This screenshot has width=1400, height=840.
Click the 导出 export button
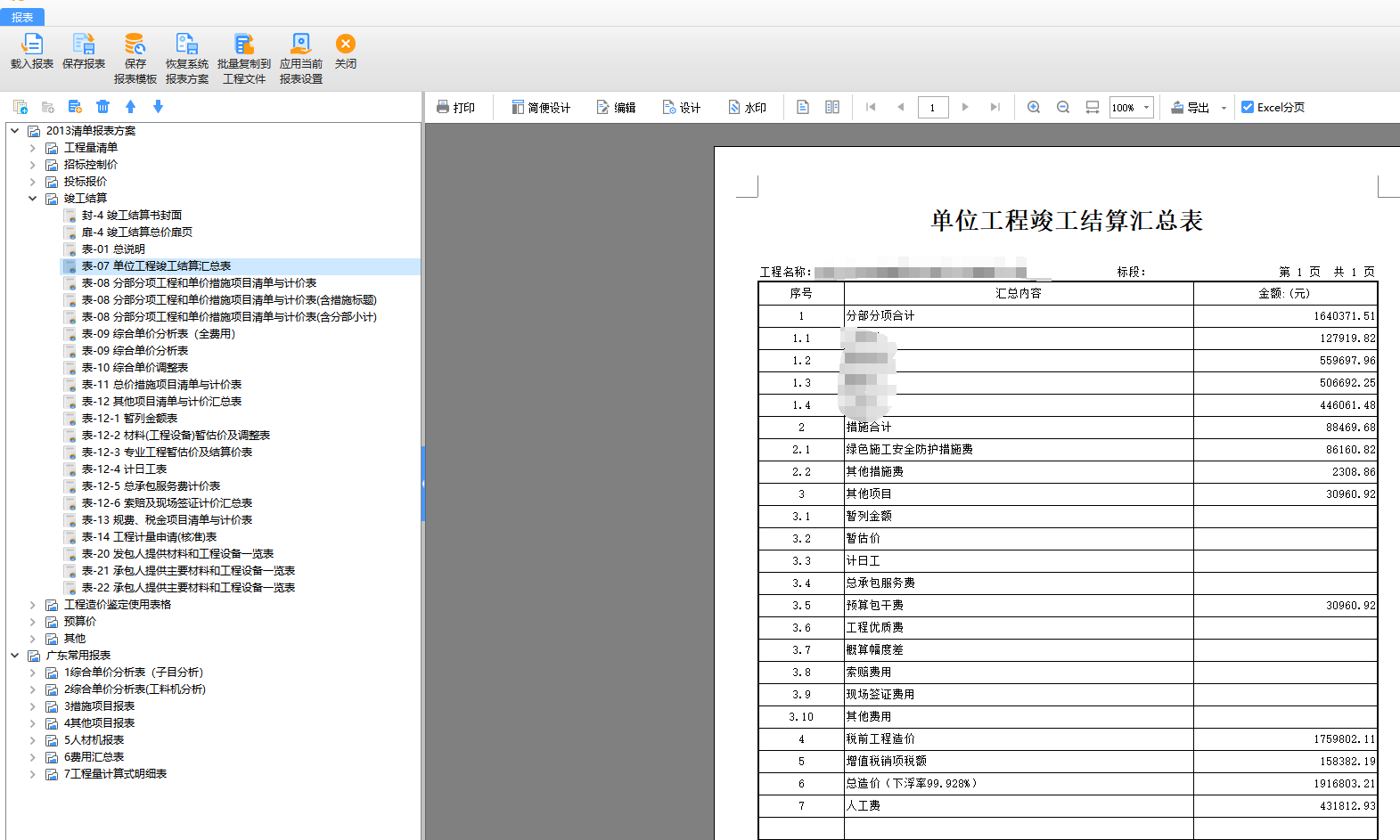coord(1191,108)
